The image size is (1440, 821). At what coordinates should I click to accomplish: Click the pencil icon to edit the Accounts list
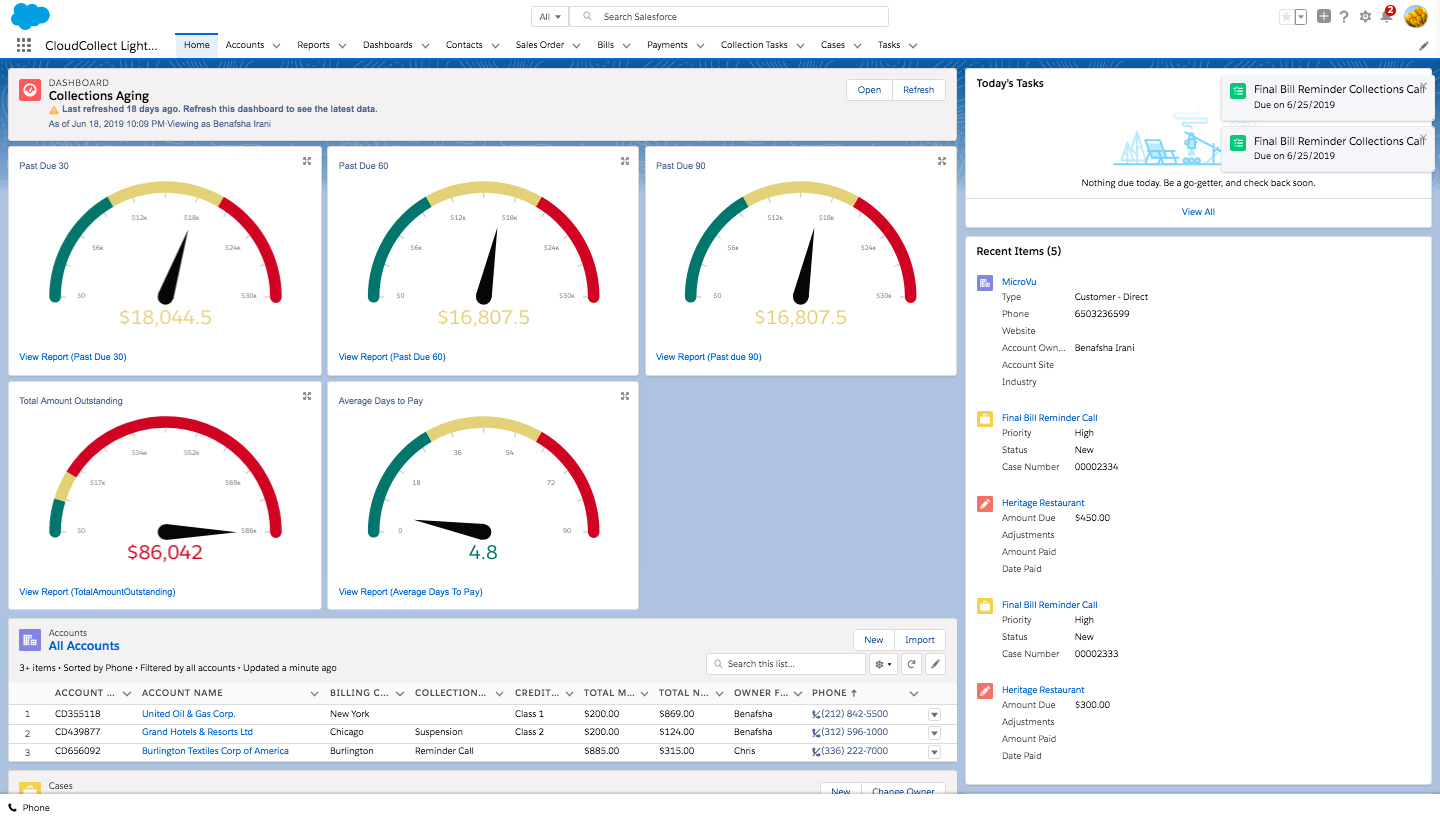click(x=935, y=664)
